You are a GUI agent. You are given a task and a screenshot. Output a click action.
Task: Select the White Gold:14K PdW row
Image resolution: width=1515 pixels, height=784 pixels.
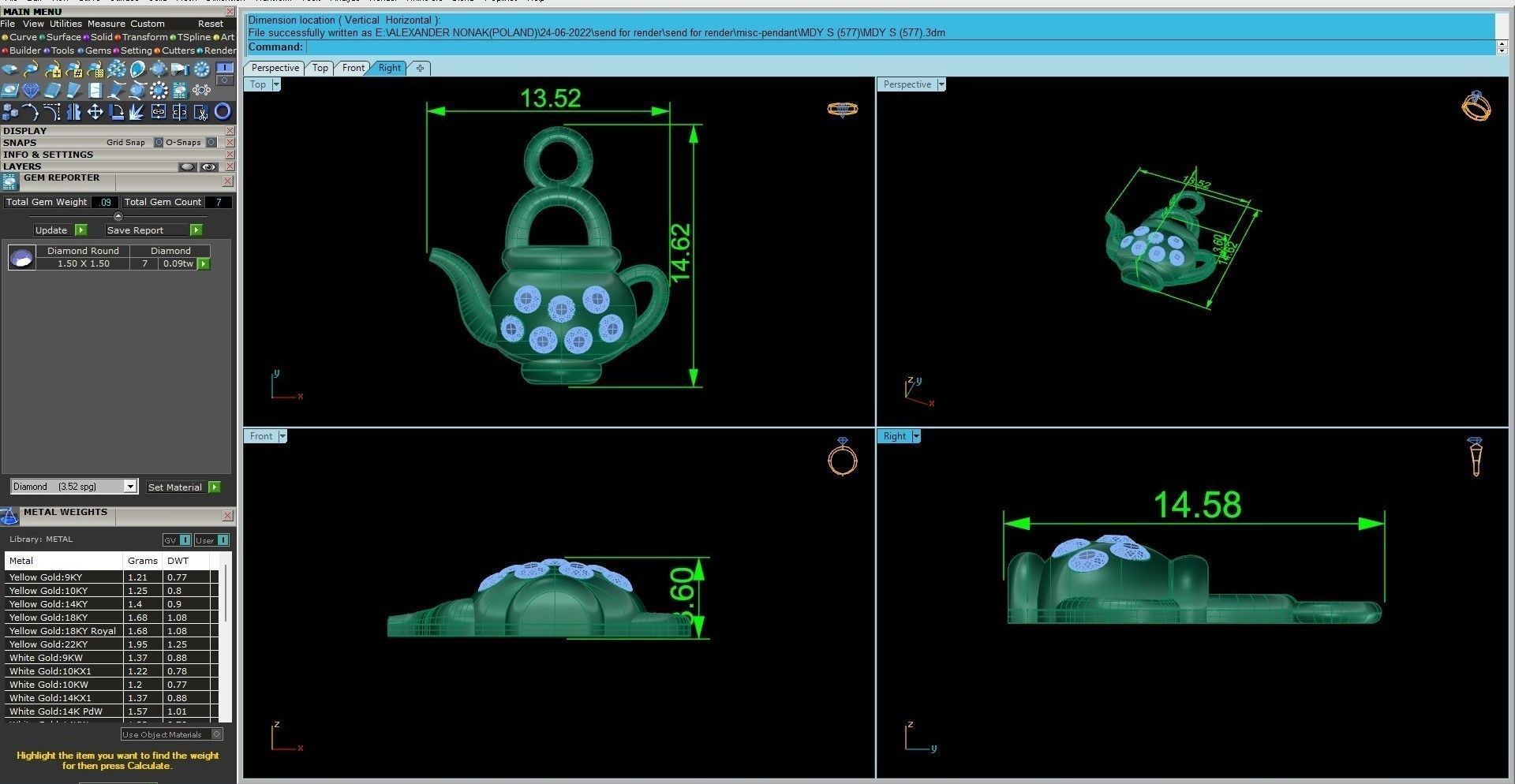point(111,711)
